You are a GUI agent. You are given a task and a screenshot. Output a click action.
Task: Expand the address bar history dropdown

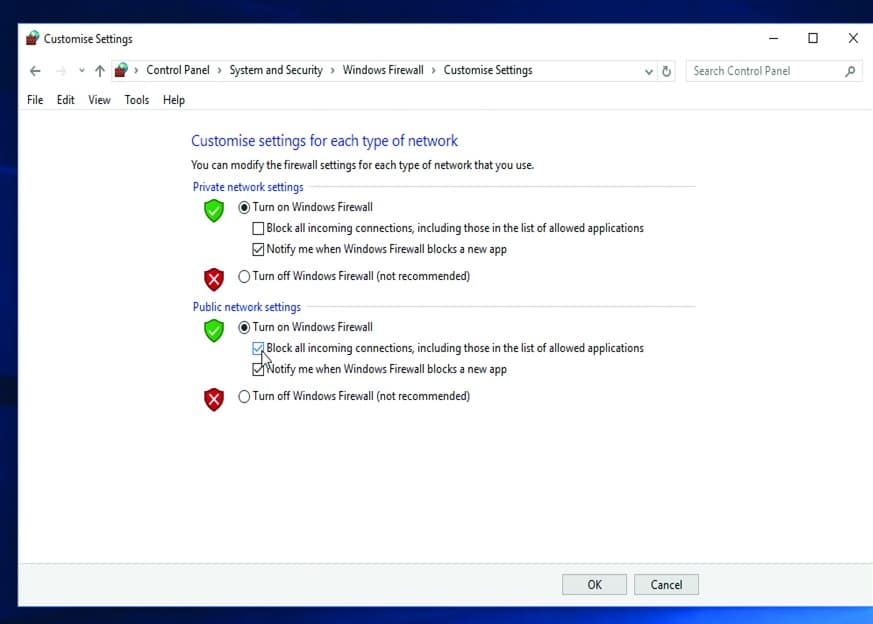pos(648,71)
